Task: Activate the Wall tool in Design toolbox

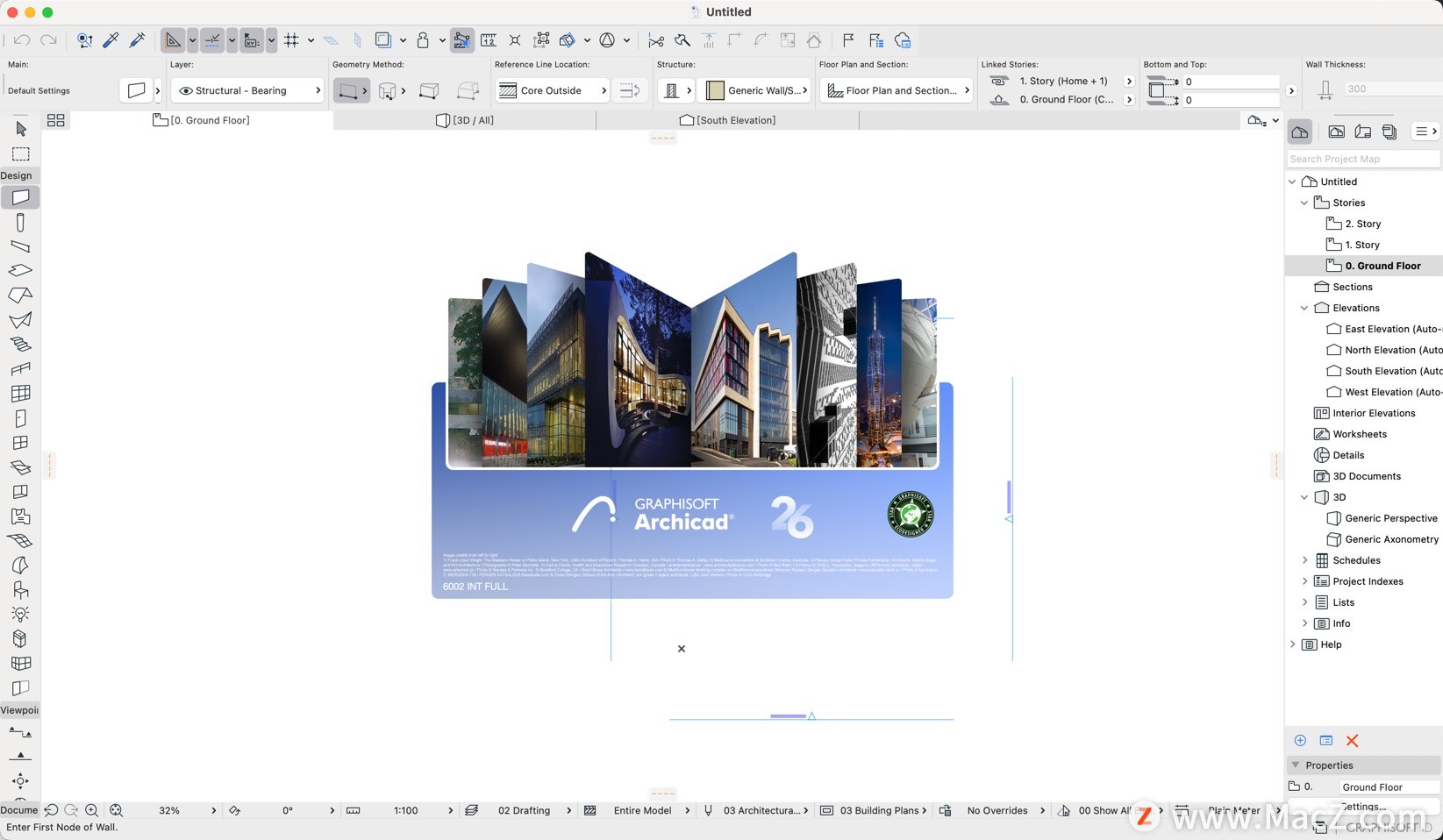Action: [x=21, y=197]
